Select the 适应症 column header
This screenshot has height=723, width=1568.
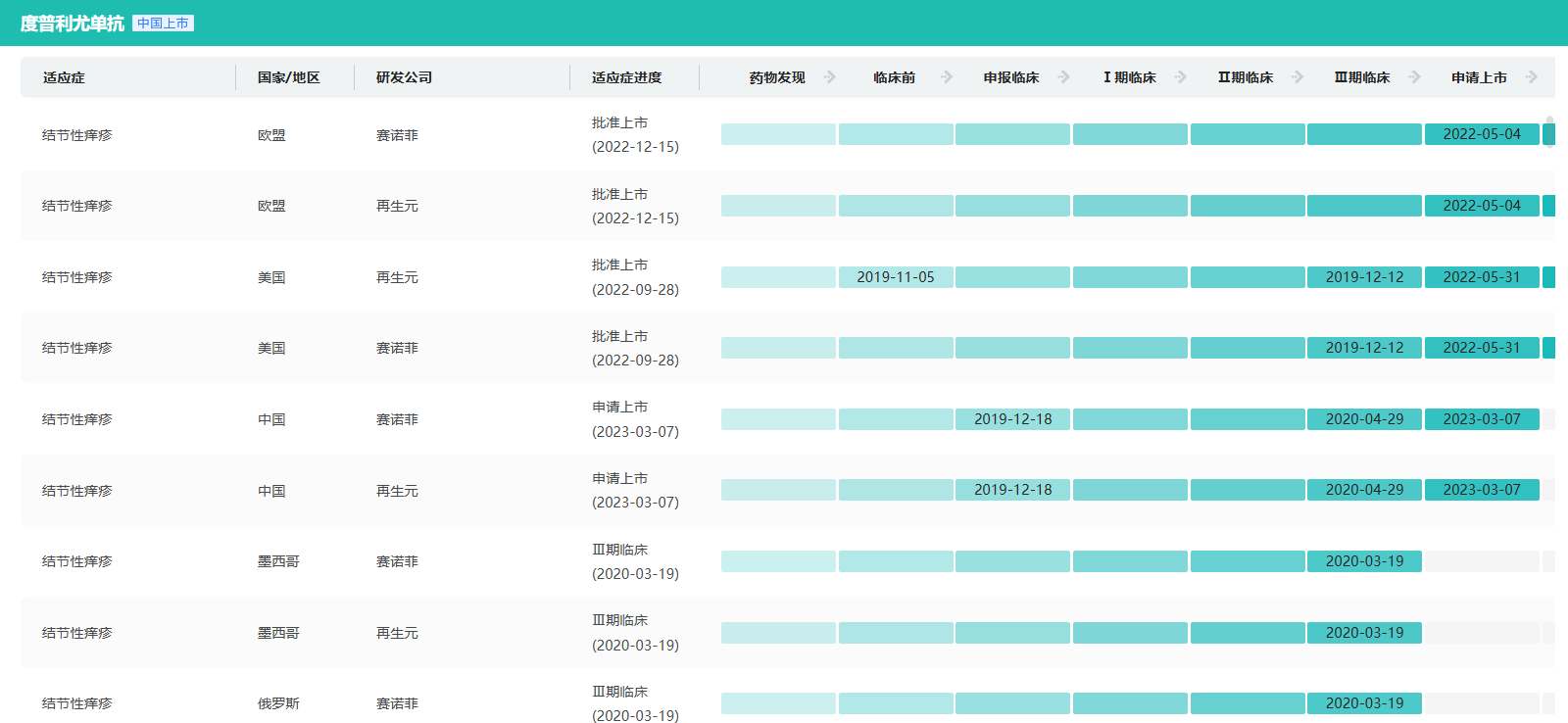tap(64, 77)
